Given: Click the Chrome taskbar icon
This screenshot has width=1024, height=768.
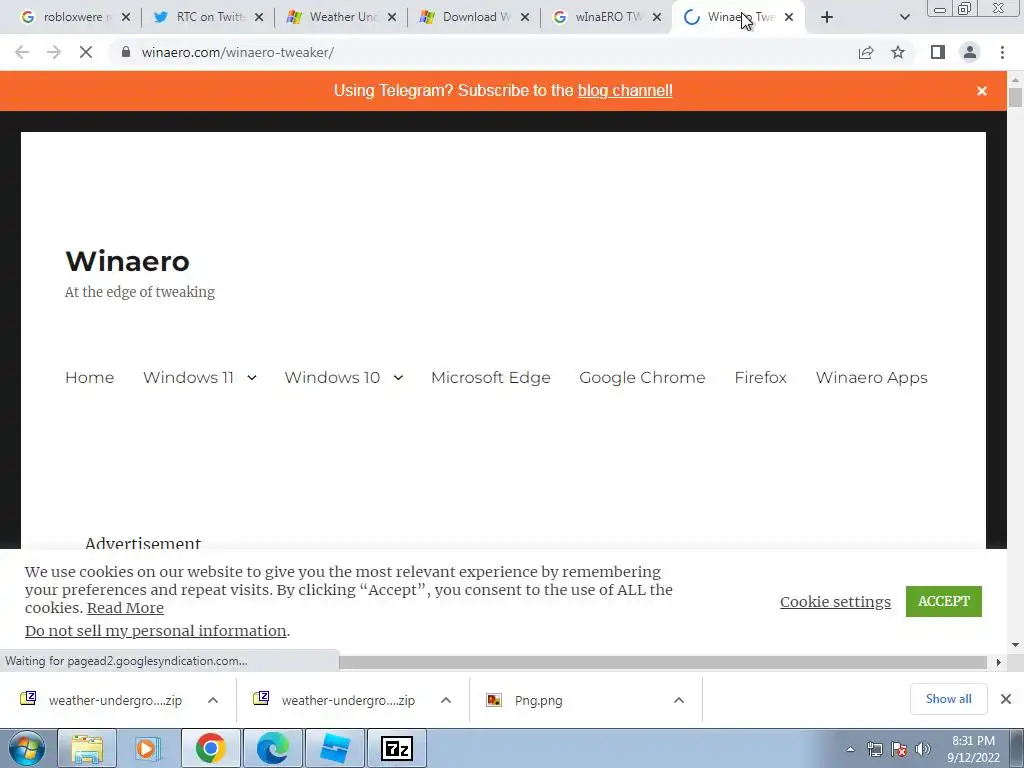Looking at the screenshot, I should click(x=210, y=748).
